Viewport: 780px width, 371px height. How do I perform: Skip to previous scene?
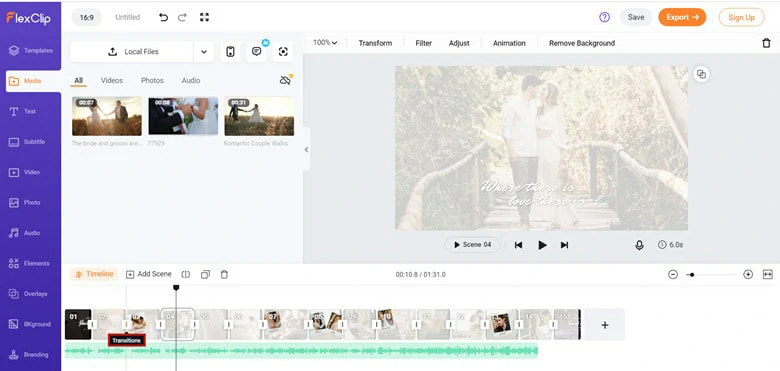[x=518, y=245]
